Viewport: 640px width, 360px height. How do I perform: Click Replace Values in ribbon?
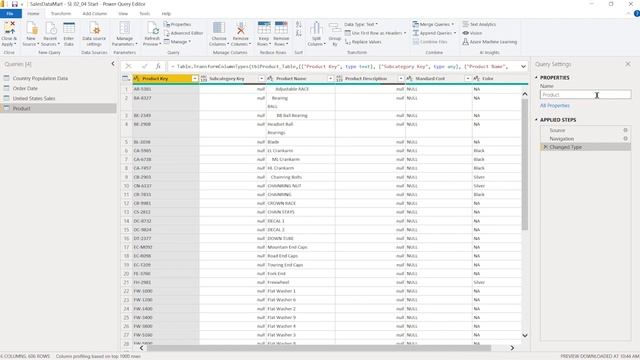(363, 42)
